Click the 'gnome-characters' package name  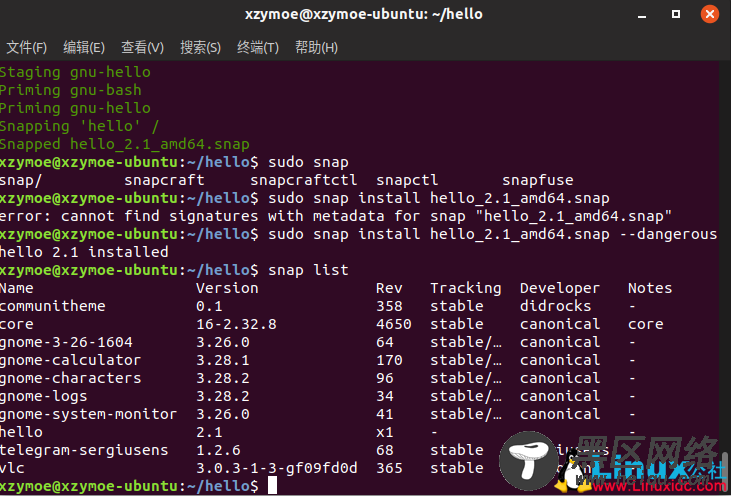click(x=70, y=378)
